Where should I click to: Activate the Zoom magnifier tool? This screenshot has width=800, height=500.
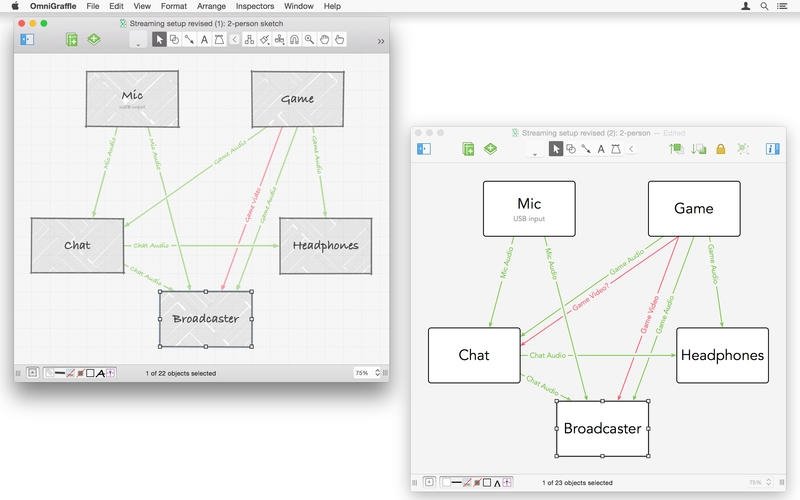309,39
